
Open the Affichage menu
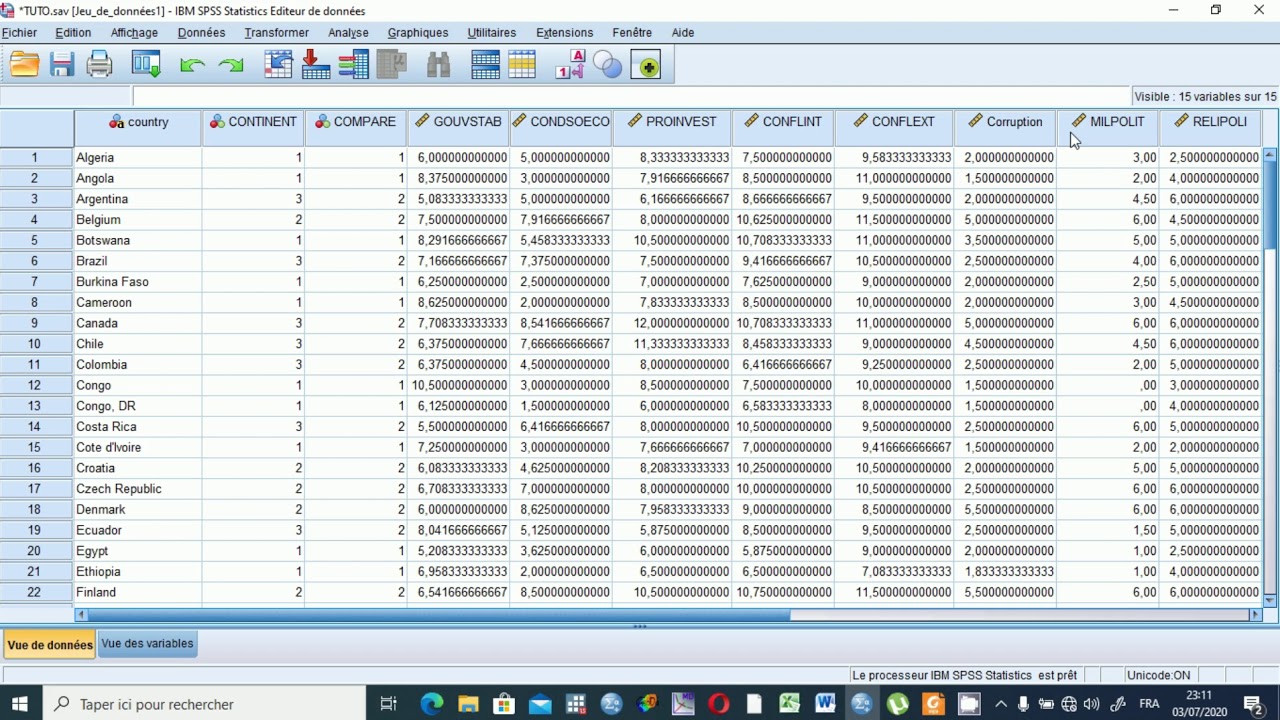point(134,32)
